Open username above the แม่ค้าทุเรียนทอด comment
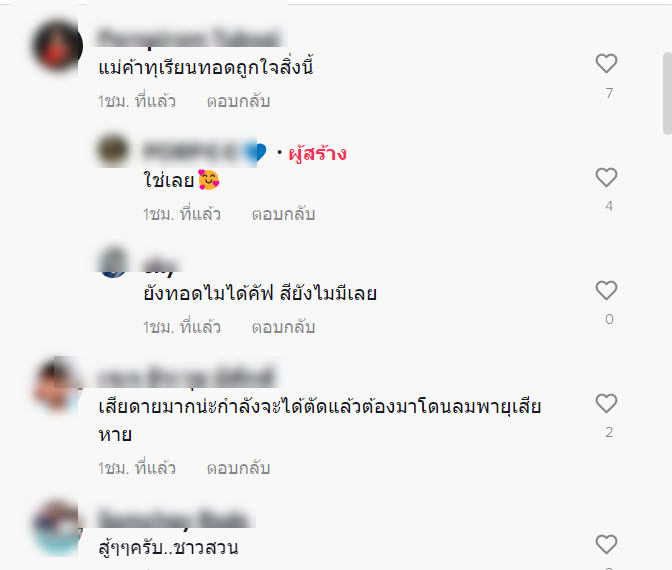This screenshot has width=672, height=570. (x=189, y=37)
